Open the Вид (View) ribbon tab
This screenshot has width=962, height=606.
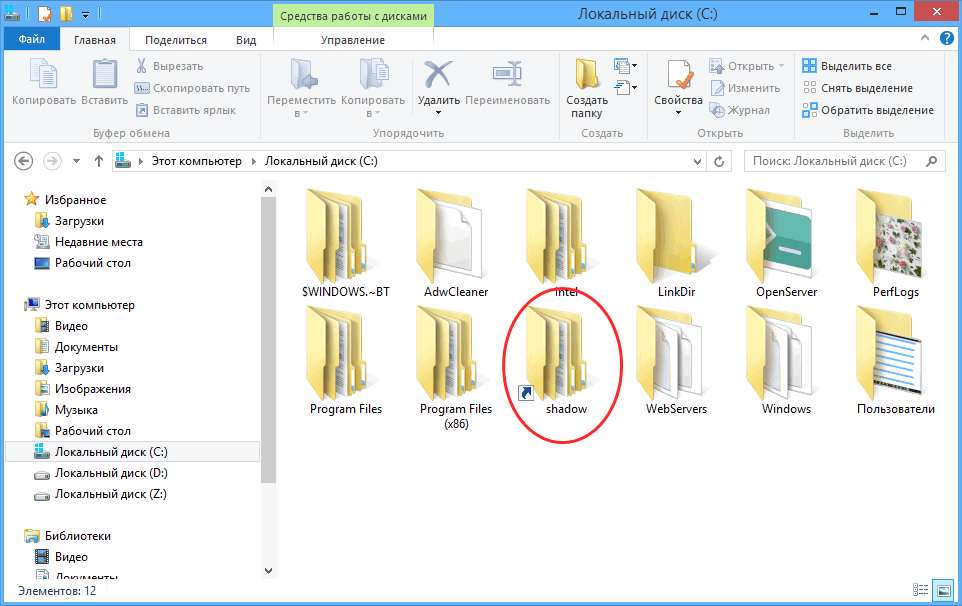(x=246, y=40)
